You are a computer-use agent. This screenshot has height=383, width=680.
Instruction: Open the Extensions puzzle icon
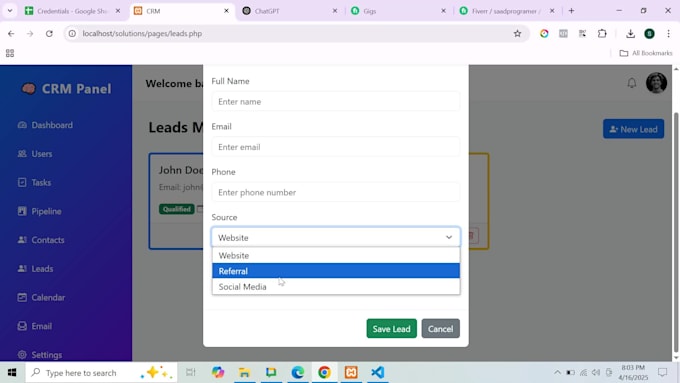point(602,33)
